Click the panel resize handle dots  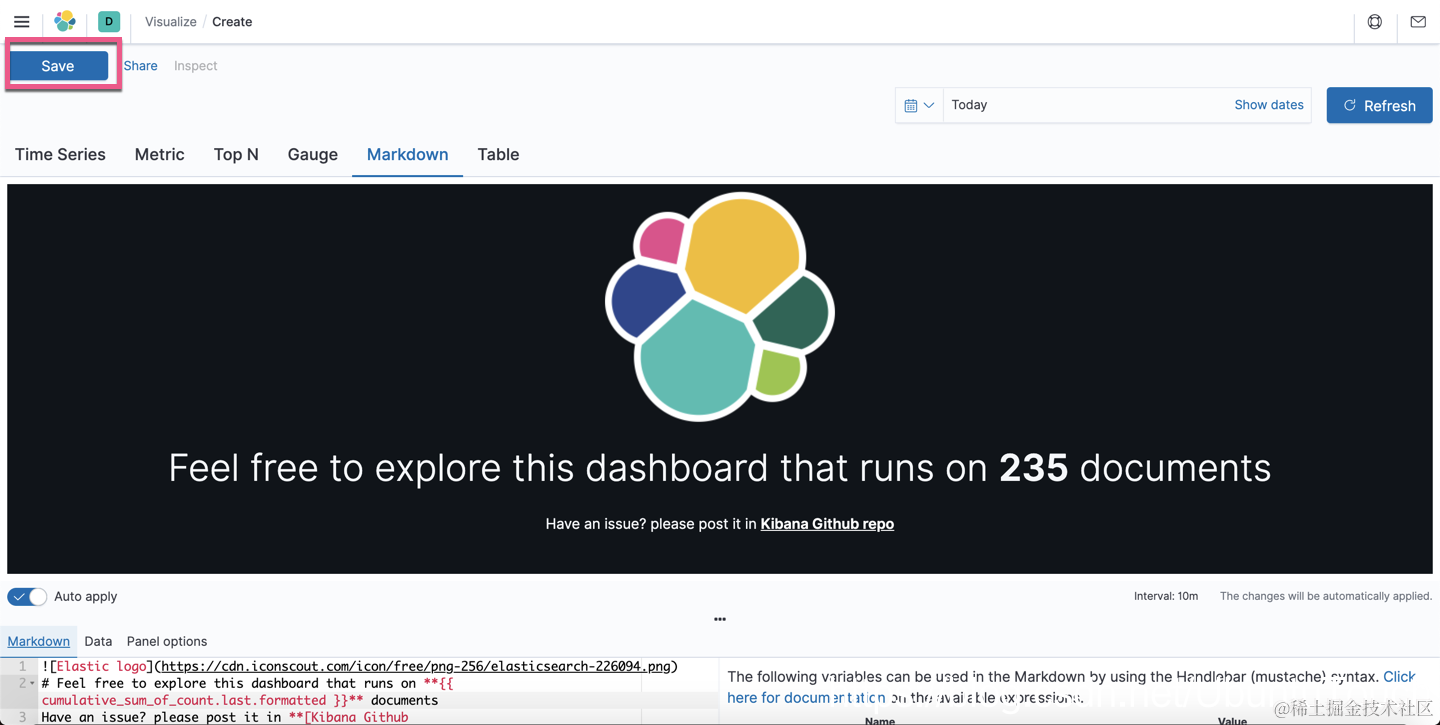[720, 619]
